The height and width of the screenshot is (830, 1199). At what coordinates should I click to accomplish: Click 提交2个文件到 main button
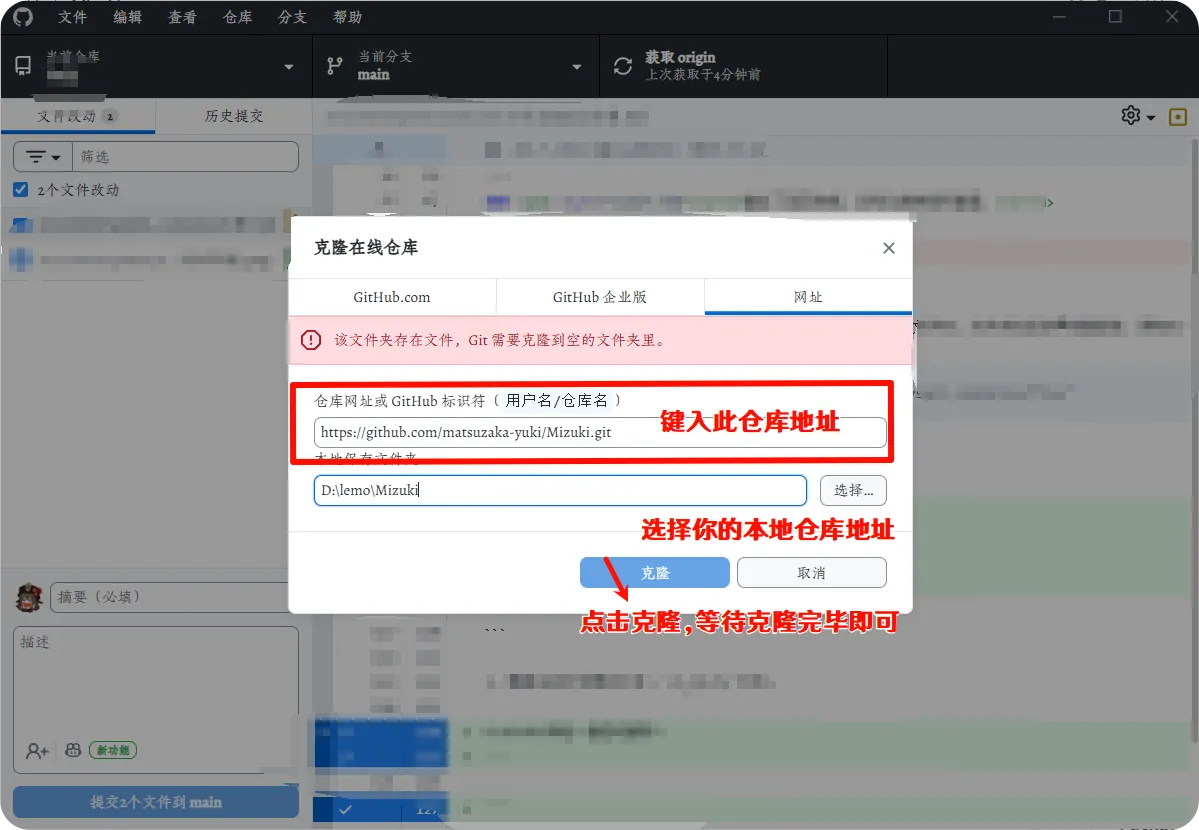[156, 802]
